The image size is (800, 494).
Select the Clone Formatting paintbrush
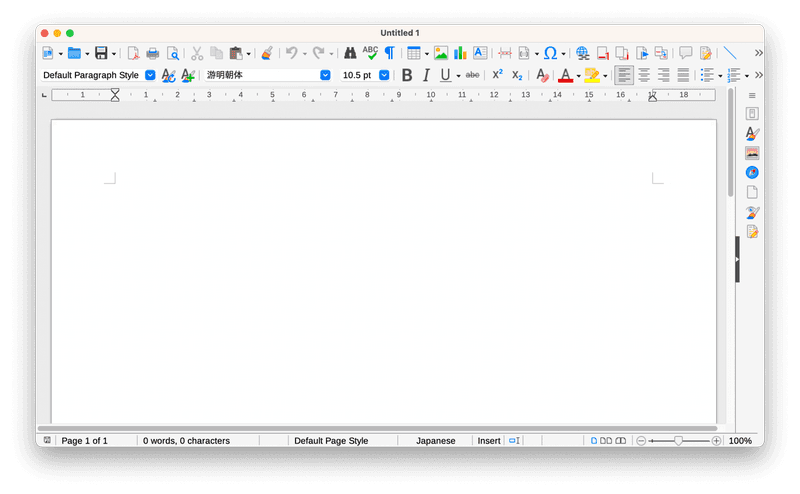click(267, 53)
